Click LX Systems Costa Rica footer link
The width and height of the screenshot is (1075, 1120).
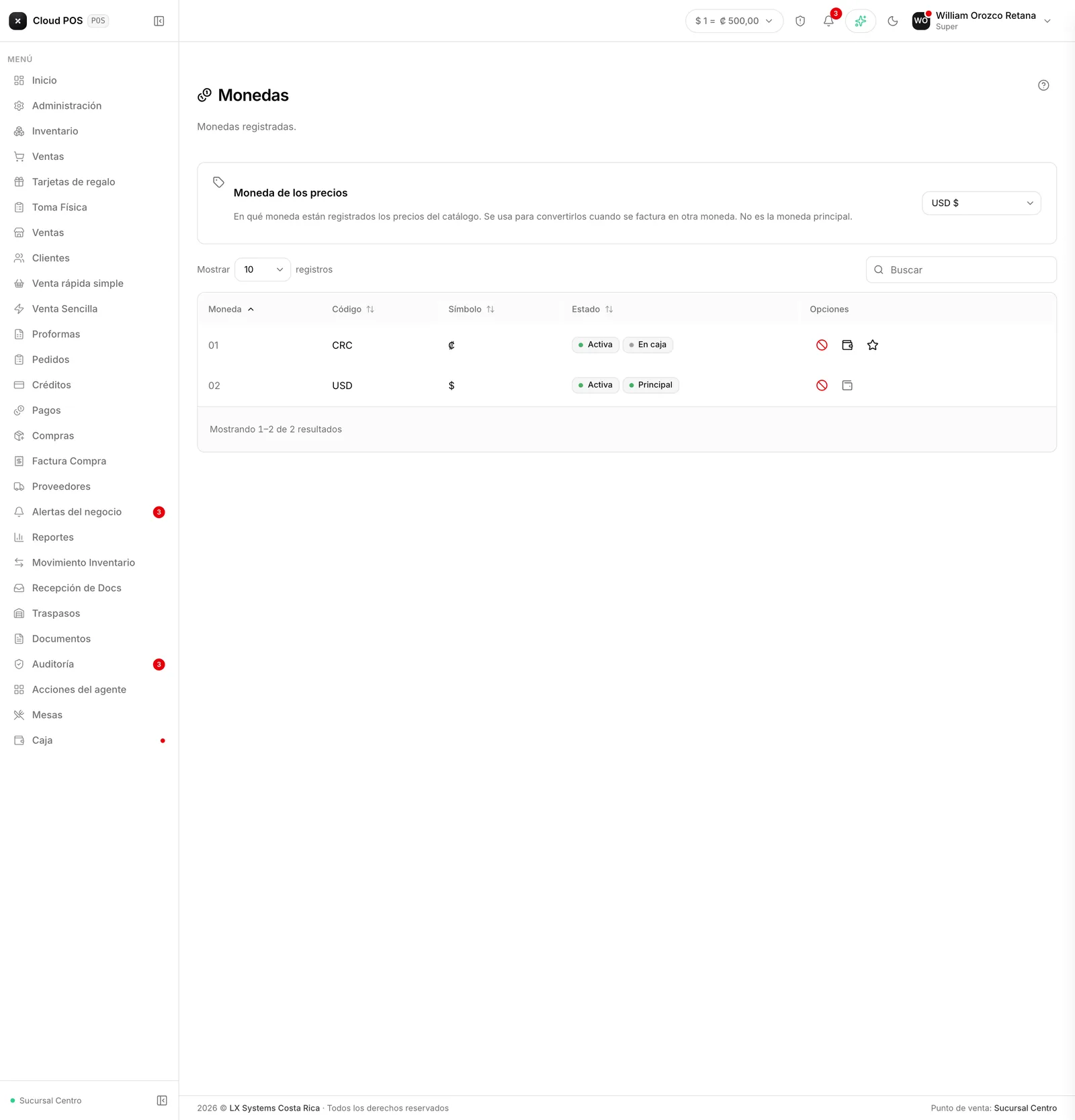click(274, 1108)
